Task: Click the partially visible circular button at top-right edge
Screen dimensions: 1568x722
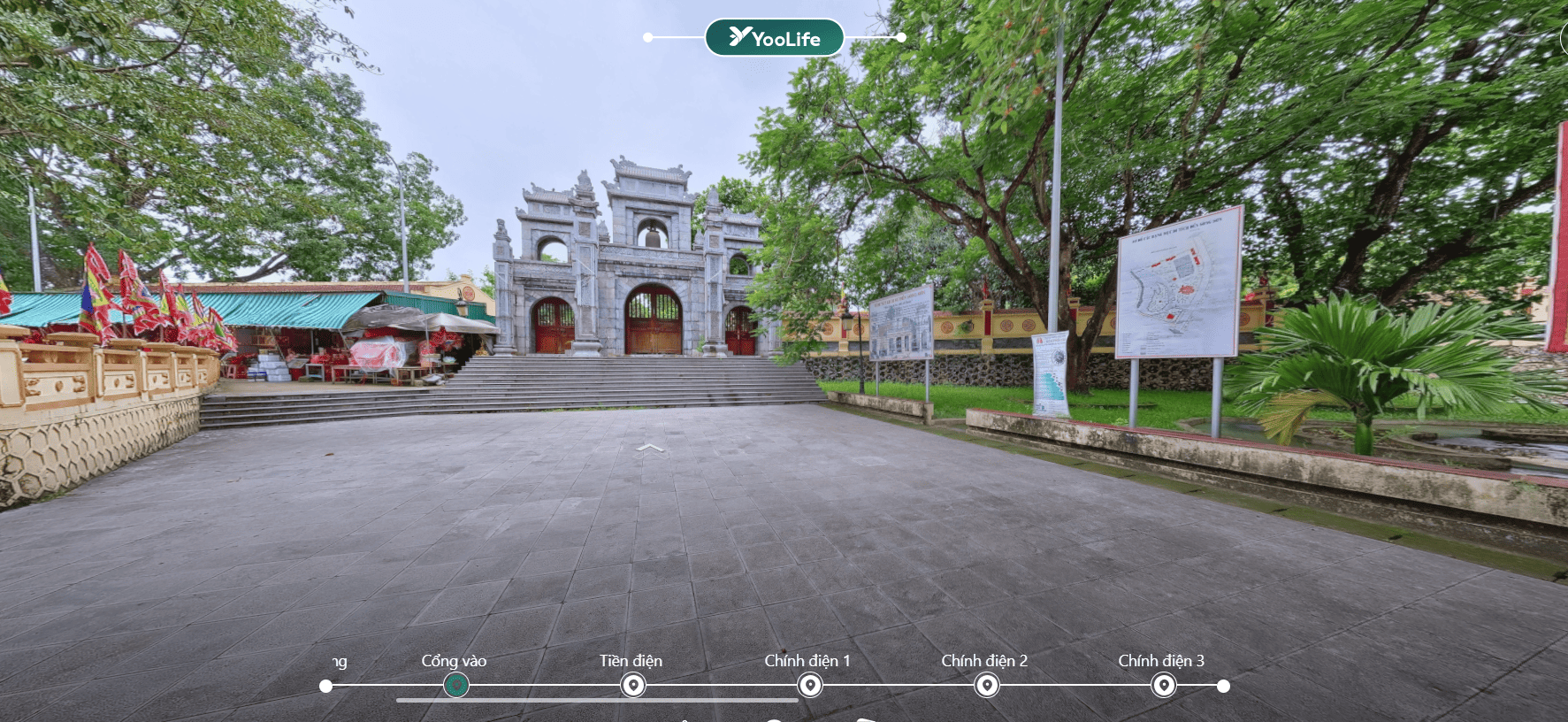Action: pos(1564,38)
